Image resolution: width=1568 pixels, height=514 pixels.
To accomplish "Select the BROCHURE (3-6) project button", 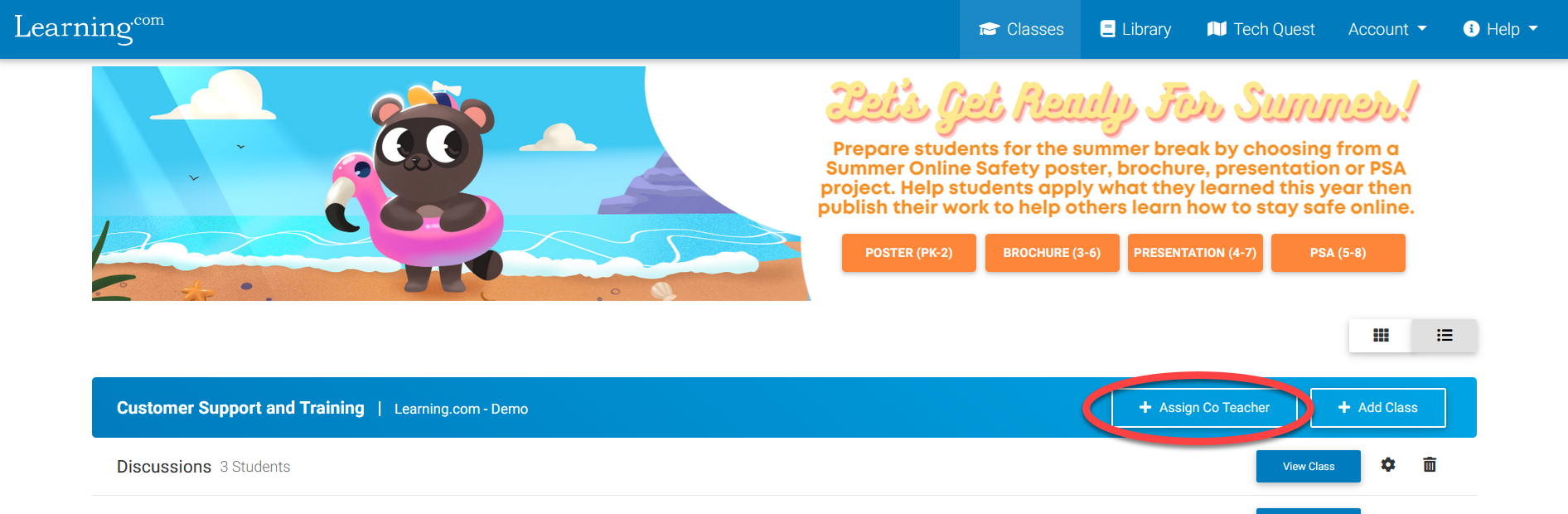I will (x=1052, y=253).
